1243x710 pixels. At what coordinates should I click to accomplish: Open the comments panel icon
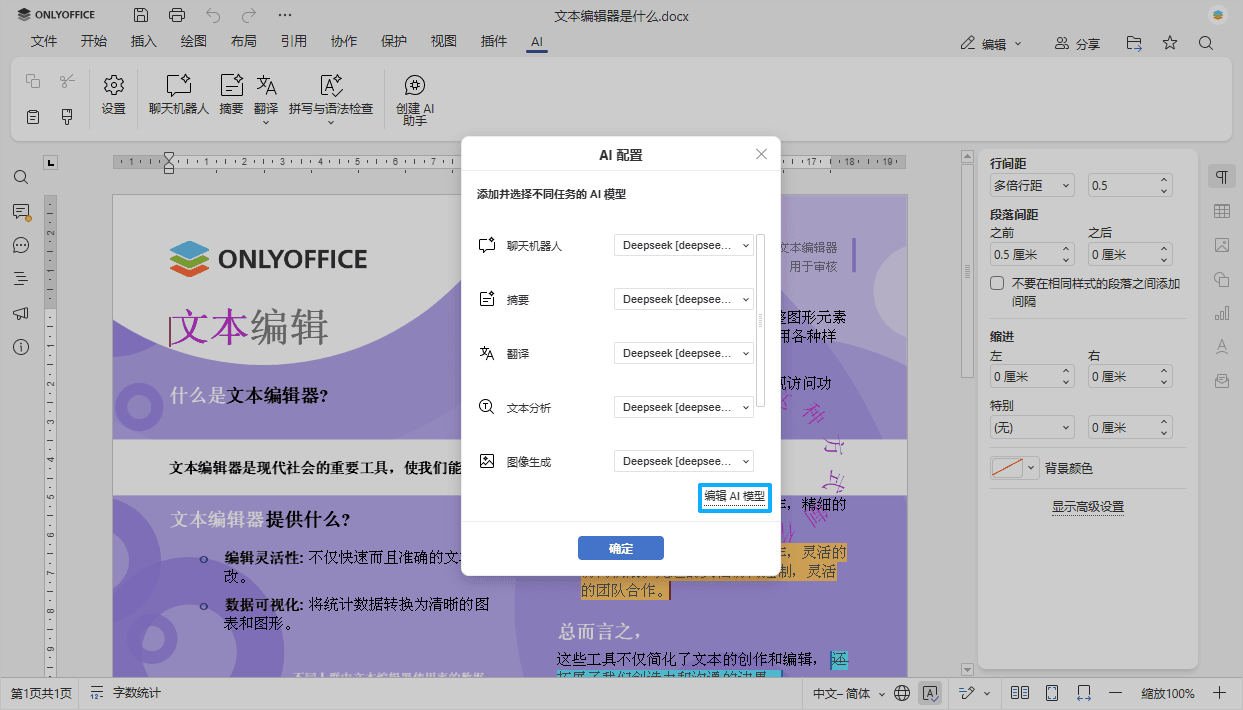[x=21, y=211]
